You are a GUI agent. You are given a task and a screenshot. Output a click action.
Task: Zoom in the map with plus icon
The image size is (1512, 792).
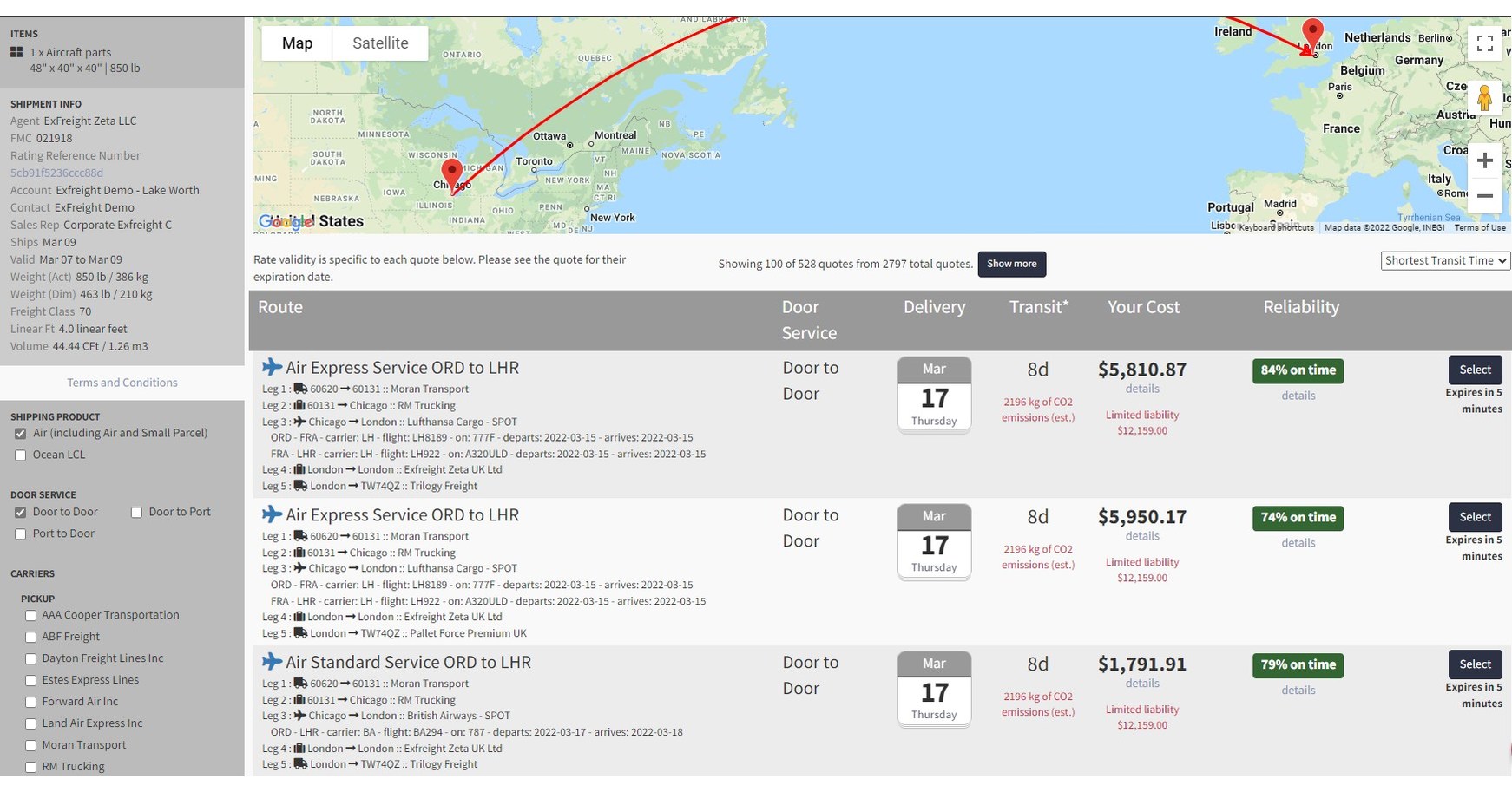[x=1485, y=161]
